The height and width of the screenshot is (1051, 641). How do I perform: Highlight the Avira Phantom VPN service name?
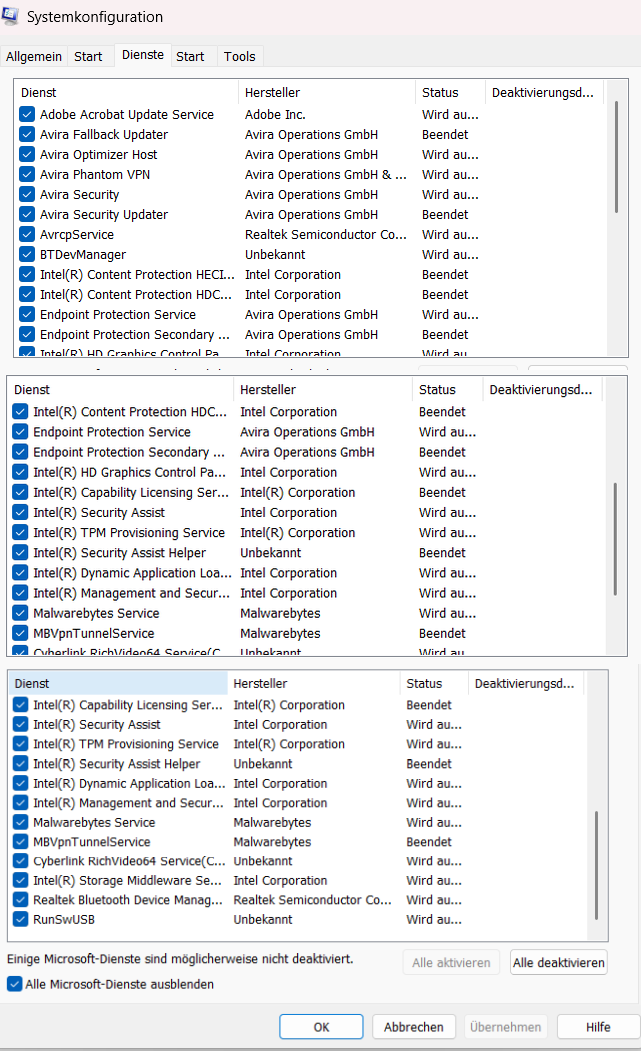click(x=95, y=175)
